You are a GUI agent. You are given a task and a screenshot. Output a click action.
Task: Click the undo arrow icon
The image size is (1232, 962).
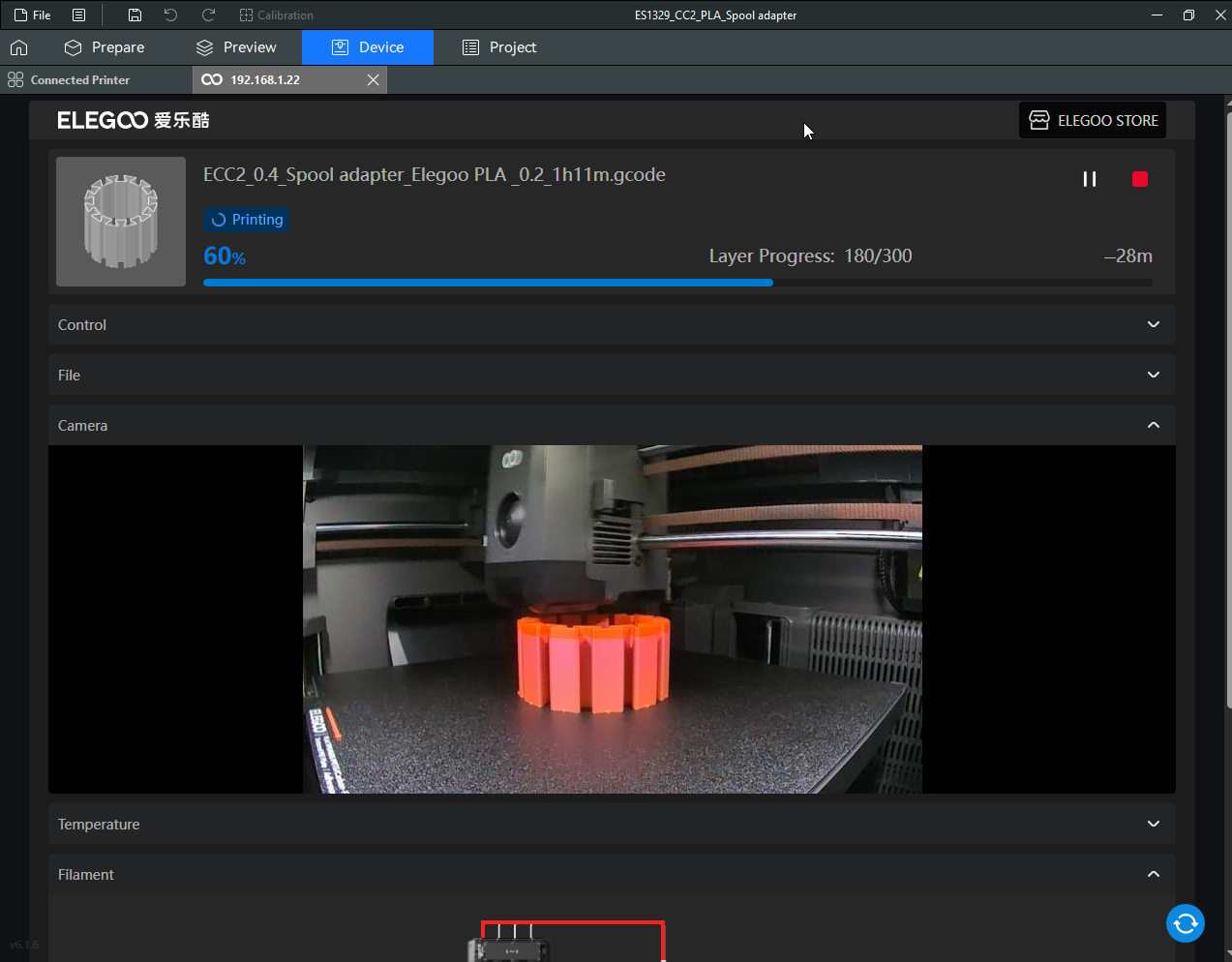coord(170,15)
